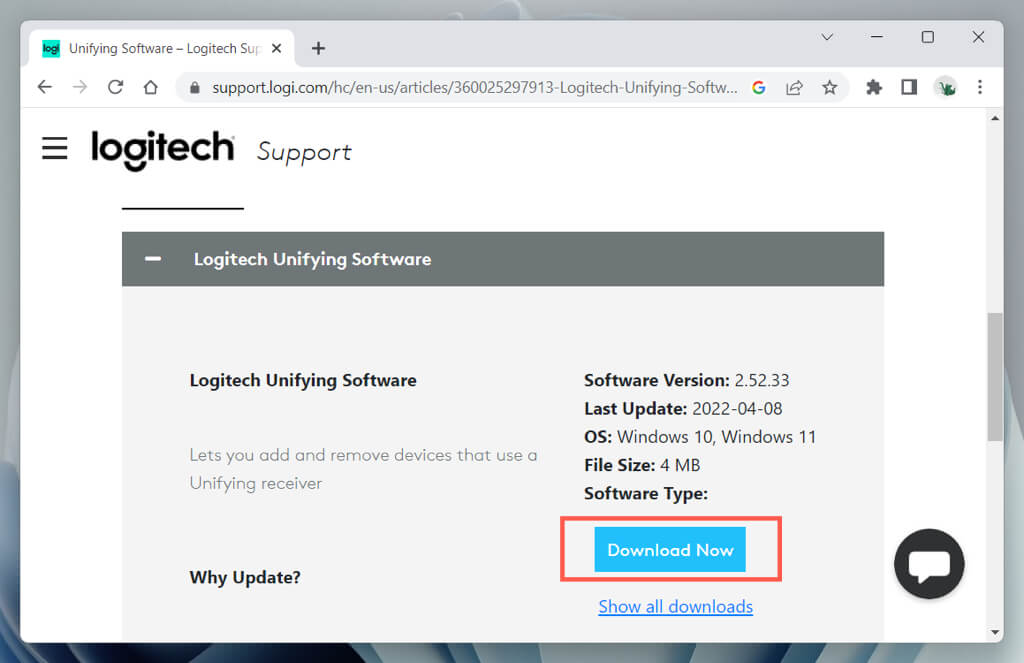Click the Download Now button
Image resolution: width=1024 pixels, height=663 pixels.
point(670,550)
